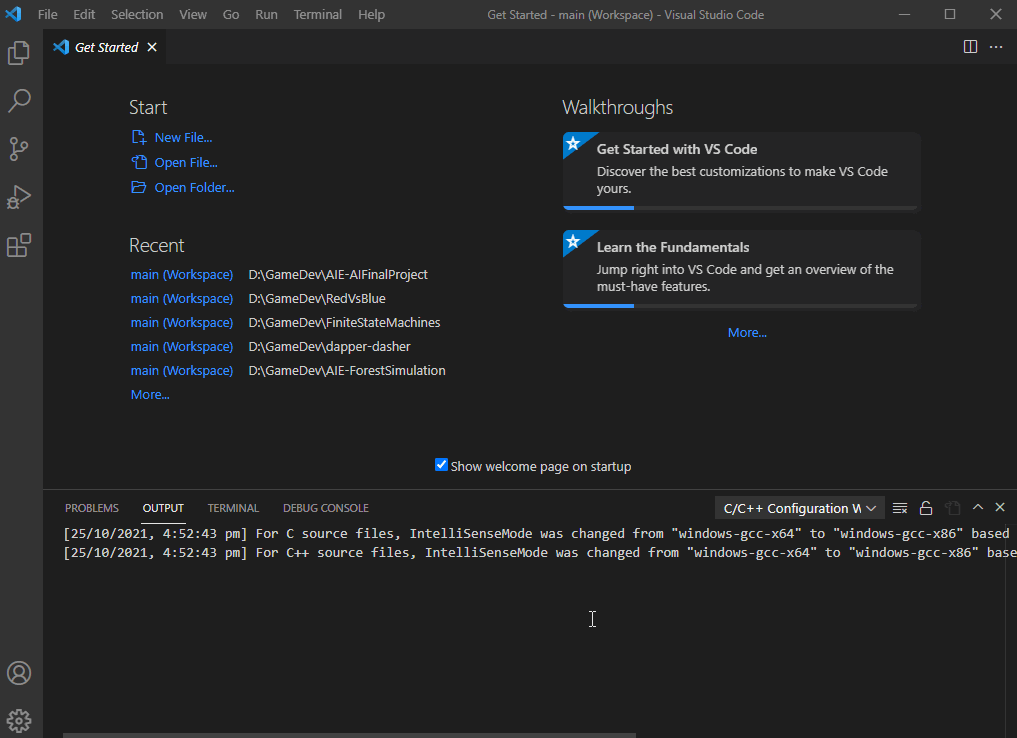Close the Get Started tab
1017x738 pixels.
pos(152,47)
